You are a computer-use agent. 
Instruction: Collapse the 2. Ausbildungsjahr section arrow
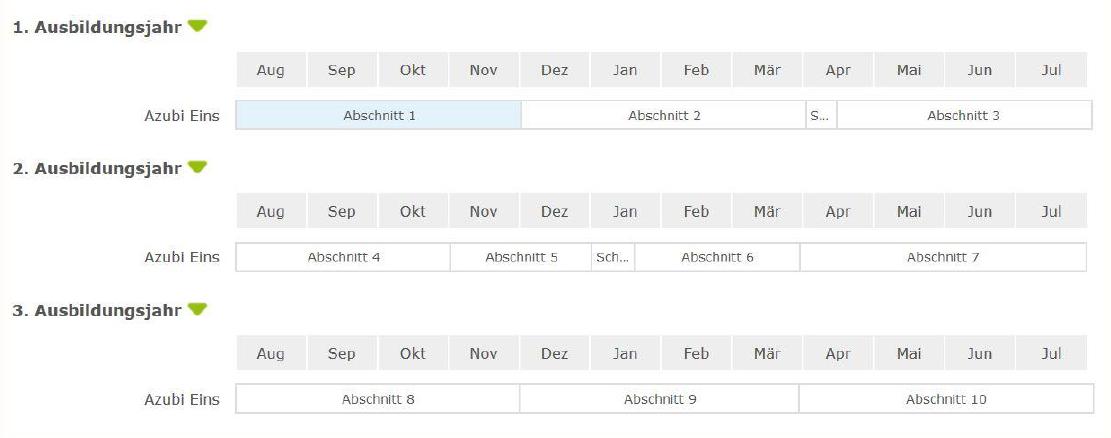click(197, 167)
